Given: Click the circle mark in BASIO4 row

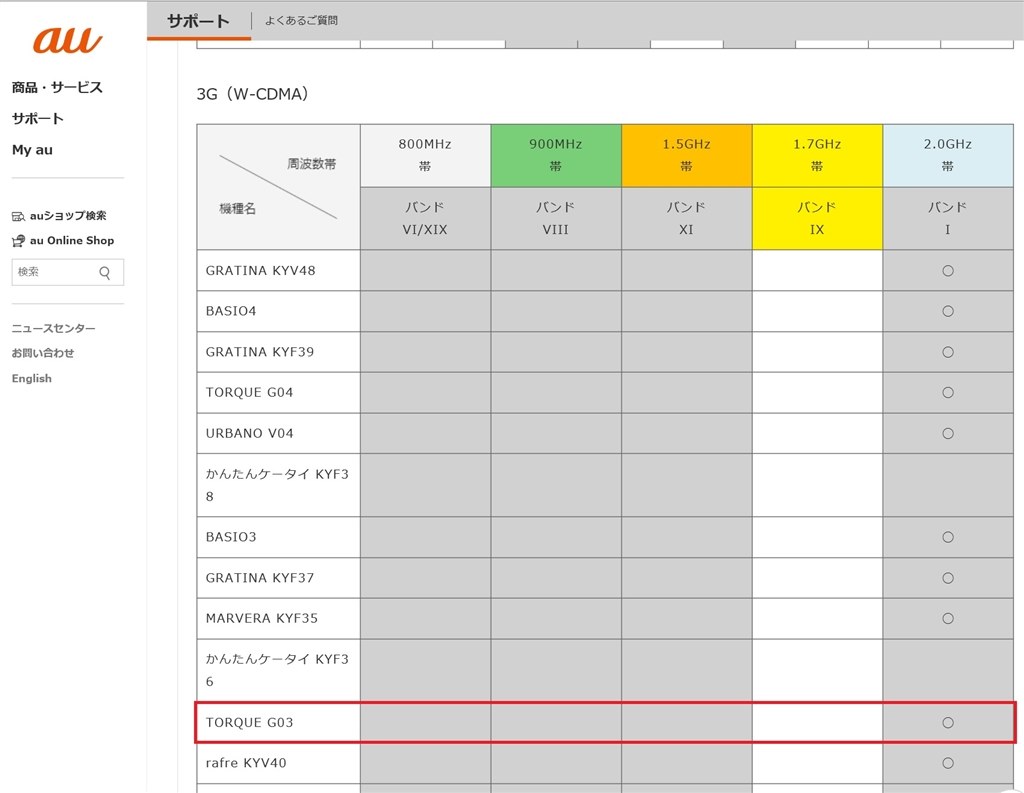Looking at the screenshot, I should point(948,312).
